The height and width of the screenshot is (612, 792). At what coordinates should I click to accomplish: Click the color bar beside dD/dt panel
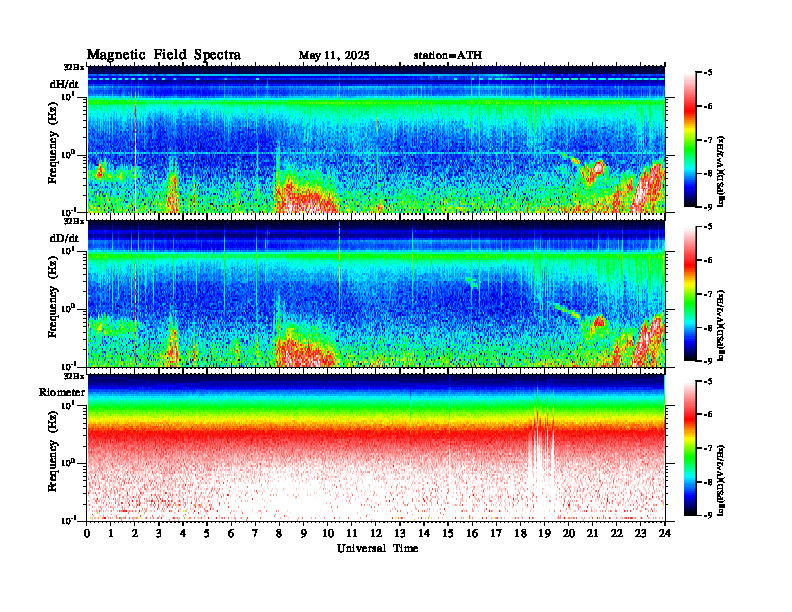[690, 293]
